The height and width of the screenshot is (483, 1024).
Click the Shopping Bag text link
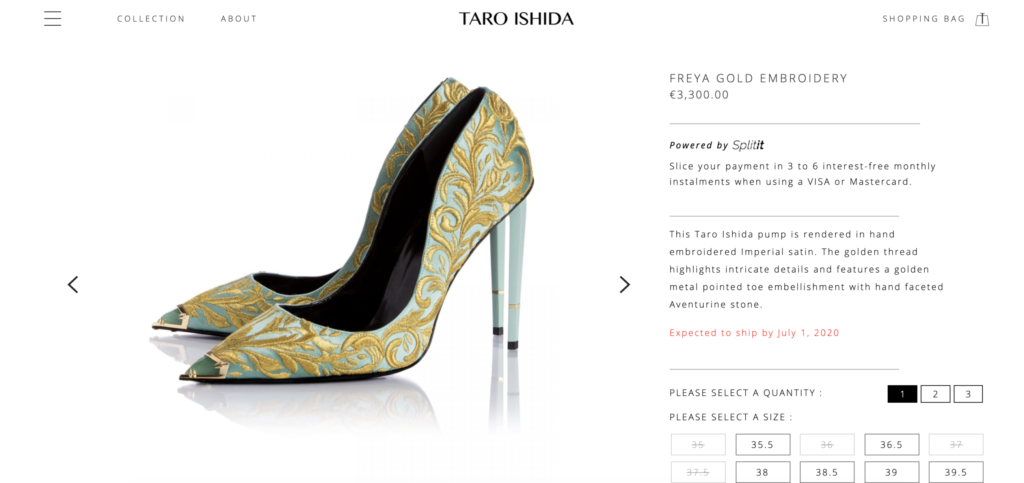923,19
